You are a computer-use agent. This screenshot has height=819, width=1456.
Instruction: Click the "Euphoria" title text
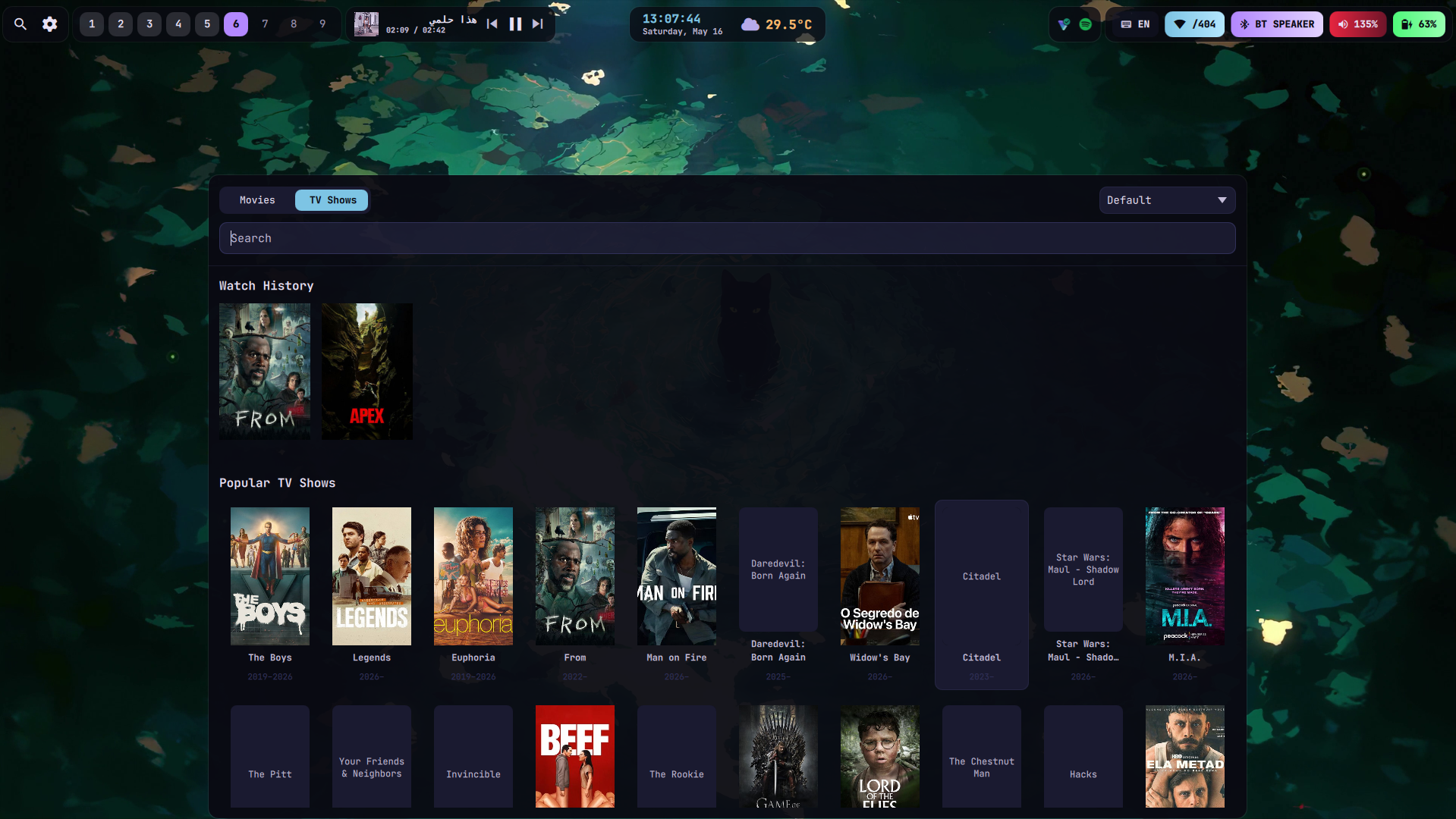click(473, 657)
